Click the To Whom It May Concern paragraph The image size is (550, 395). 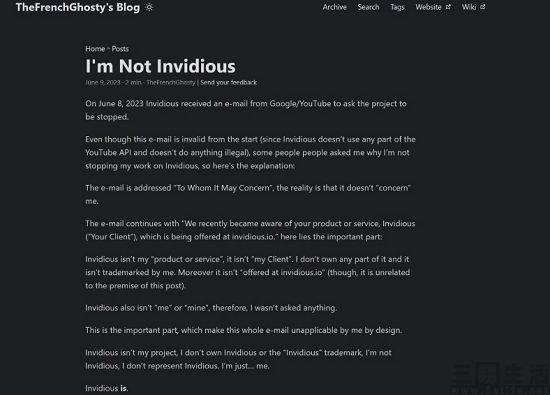[248, 194]
